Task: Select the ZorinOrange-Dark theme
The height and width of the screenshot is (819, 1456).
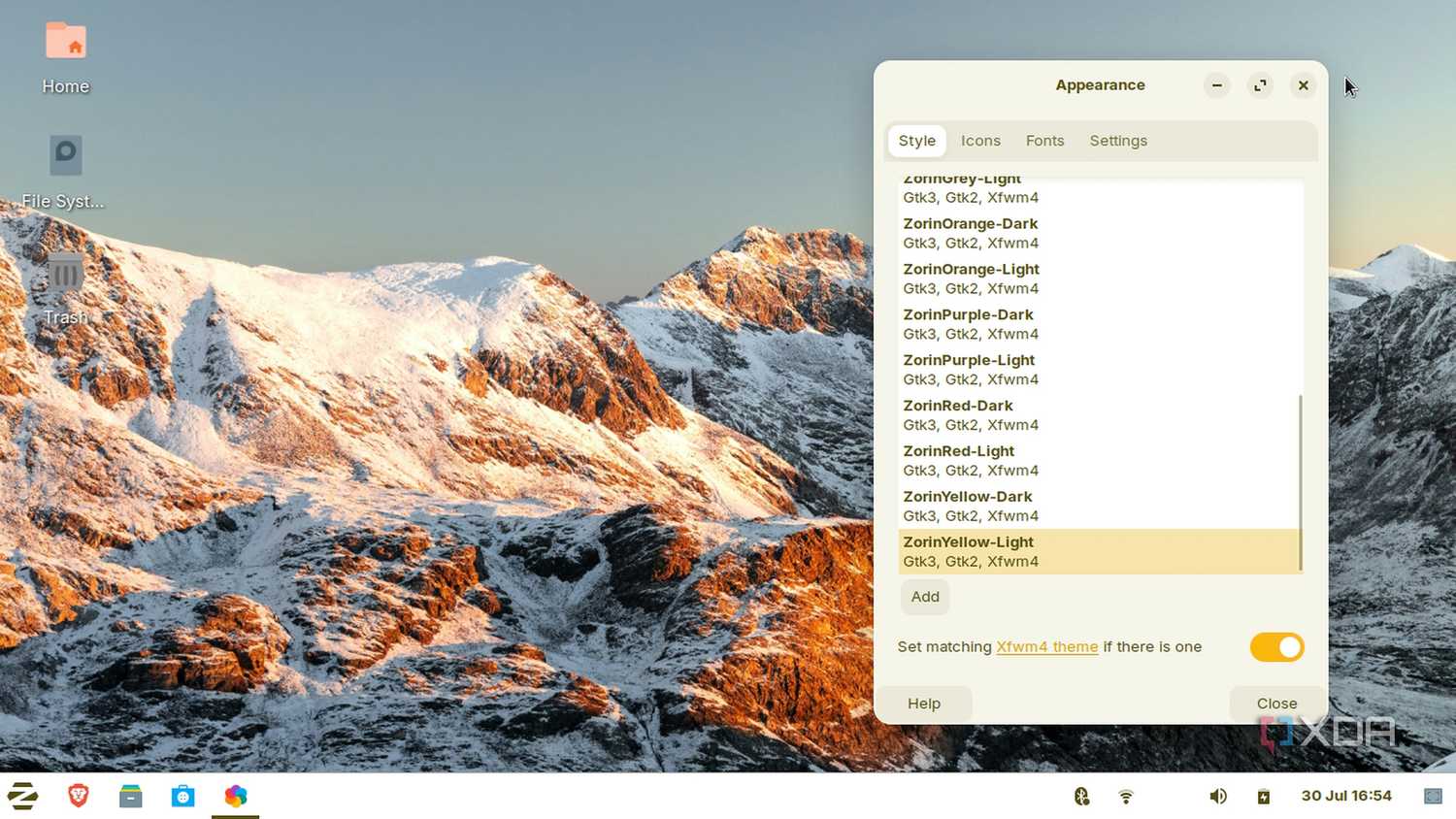Action: click(x=1099, y=233)
